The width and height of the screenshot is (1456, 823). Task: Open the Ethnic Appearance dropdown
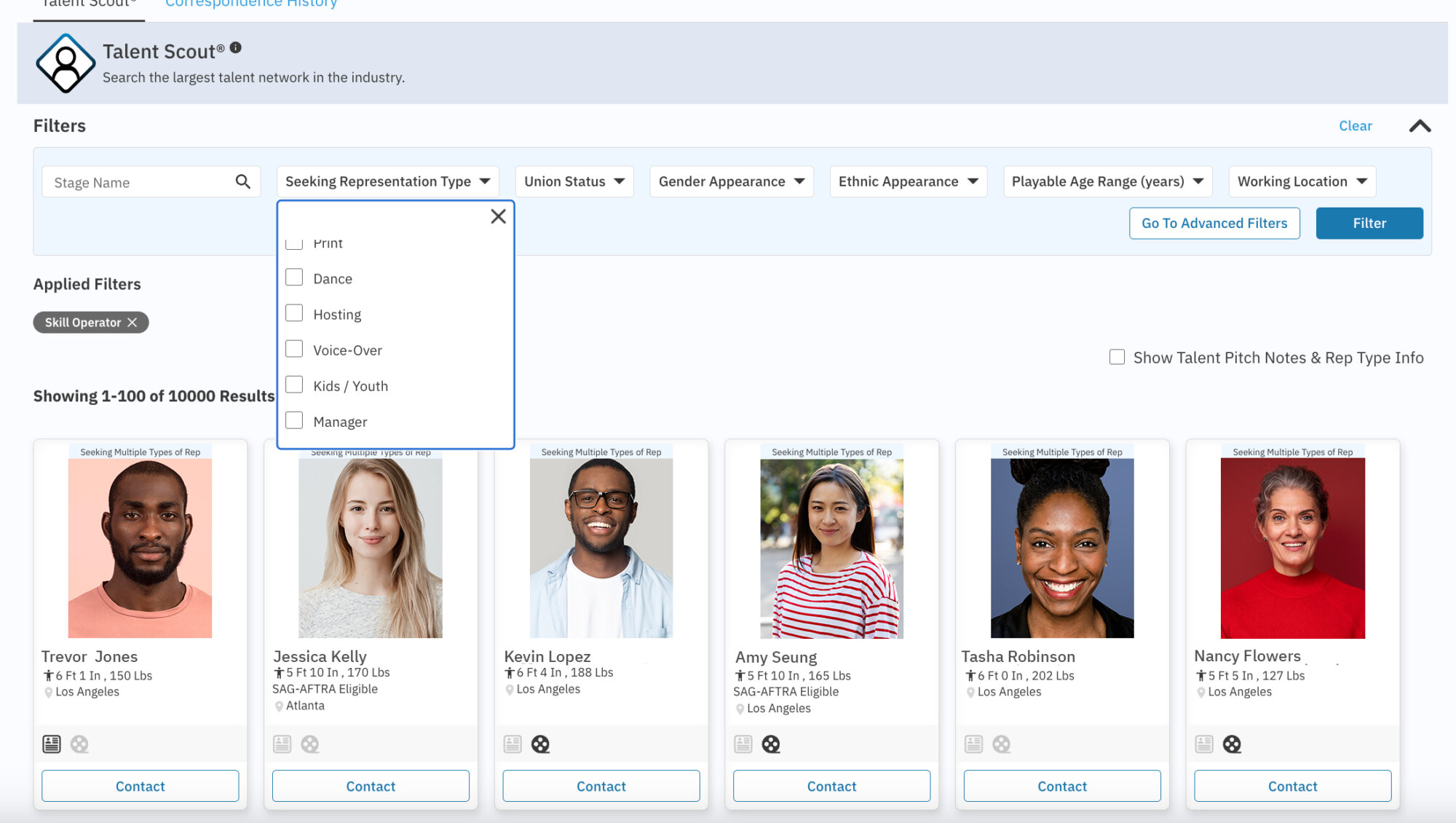coord(908,181)
